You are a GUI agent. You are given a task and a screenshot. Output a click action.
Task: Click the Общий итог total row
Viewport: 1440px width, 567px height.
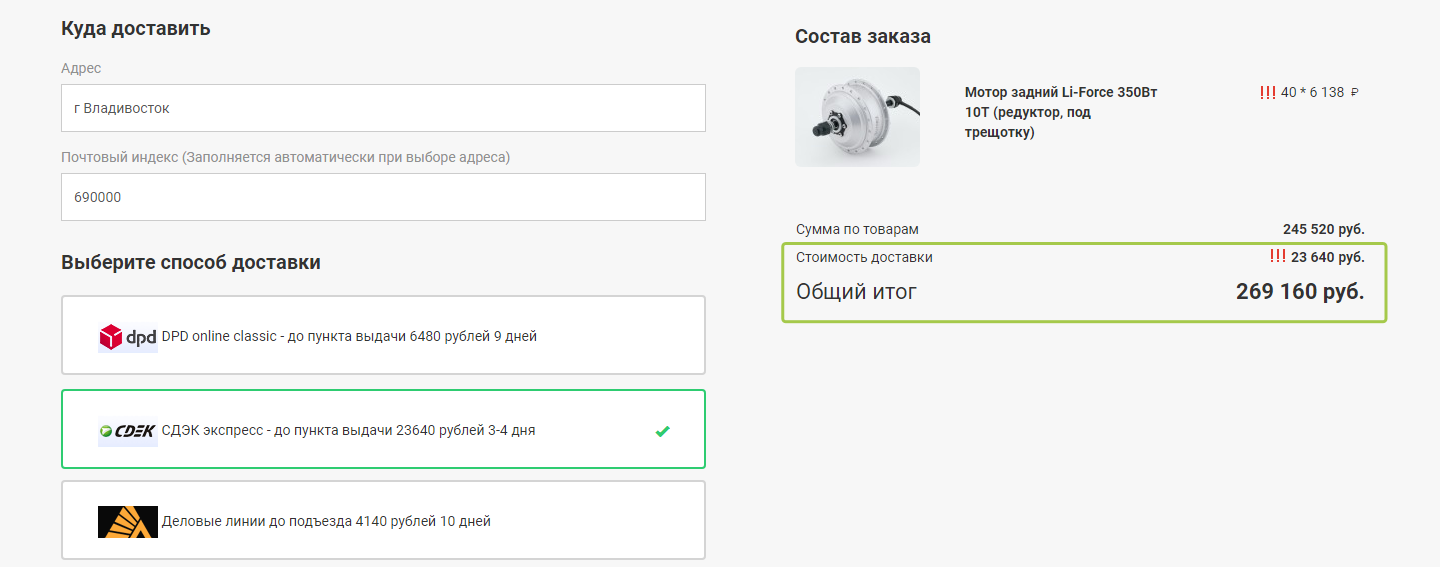point(1080,292)
